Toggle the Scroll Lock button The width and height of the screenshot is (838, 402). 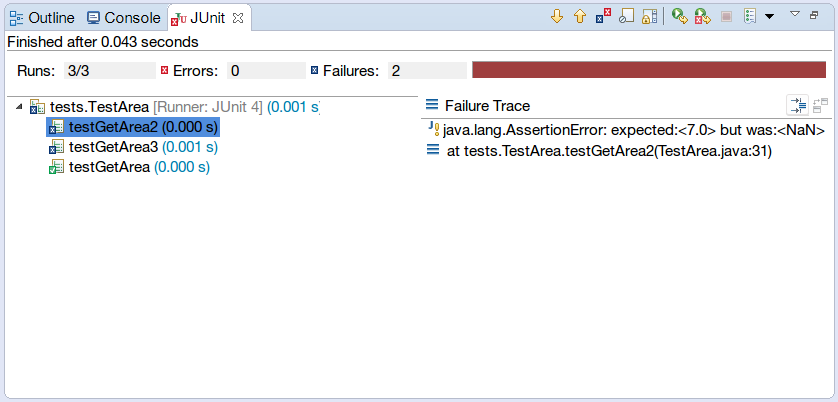point(650,16)
